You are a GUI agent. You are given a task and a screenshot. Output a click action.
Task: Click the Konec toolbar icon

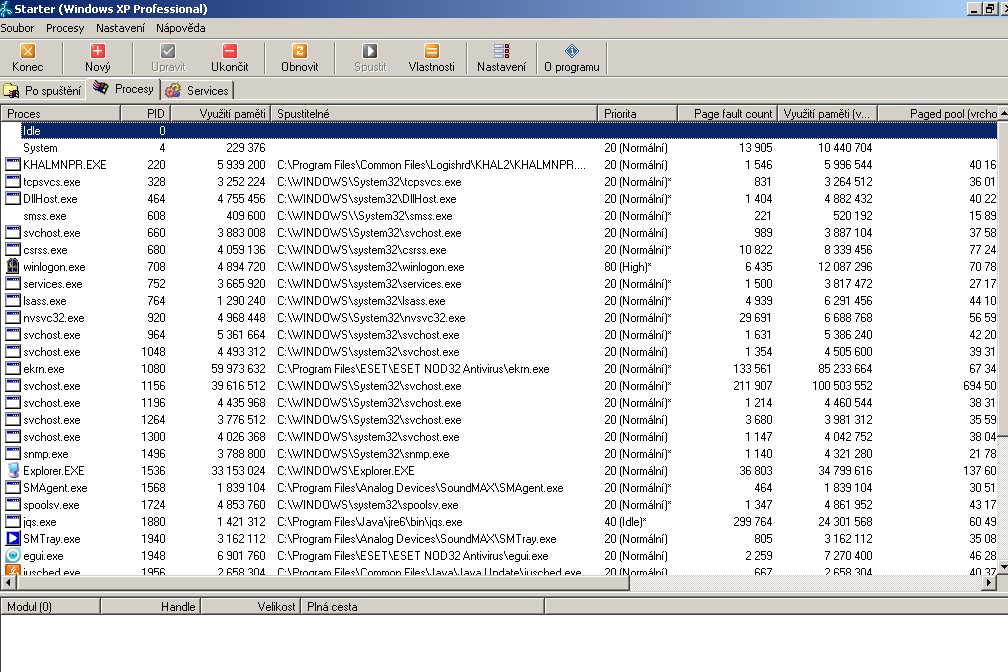coord(27,51)
